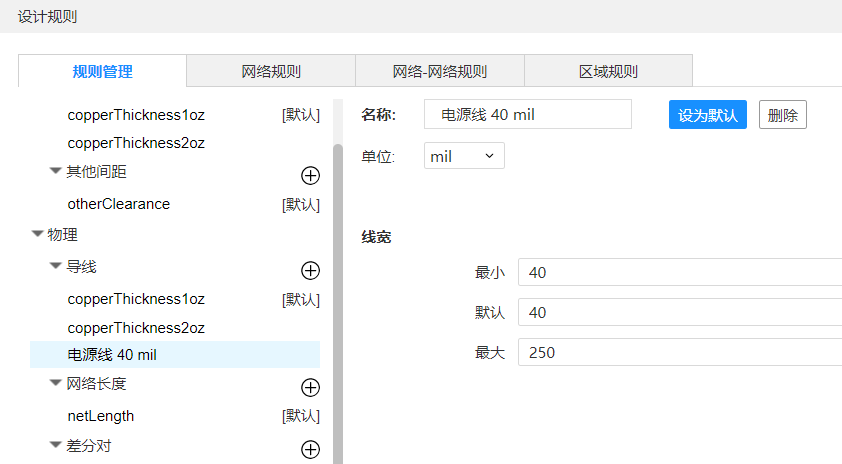The height and width of the screenshot is (464, 842).
Task: Collapse the 网络长度 section
Action: [56, 383]
